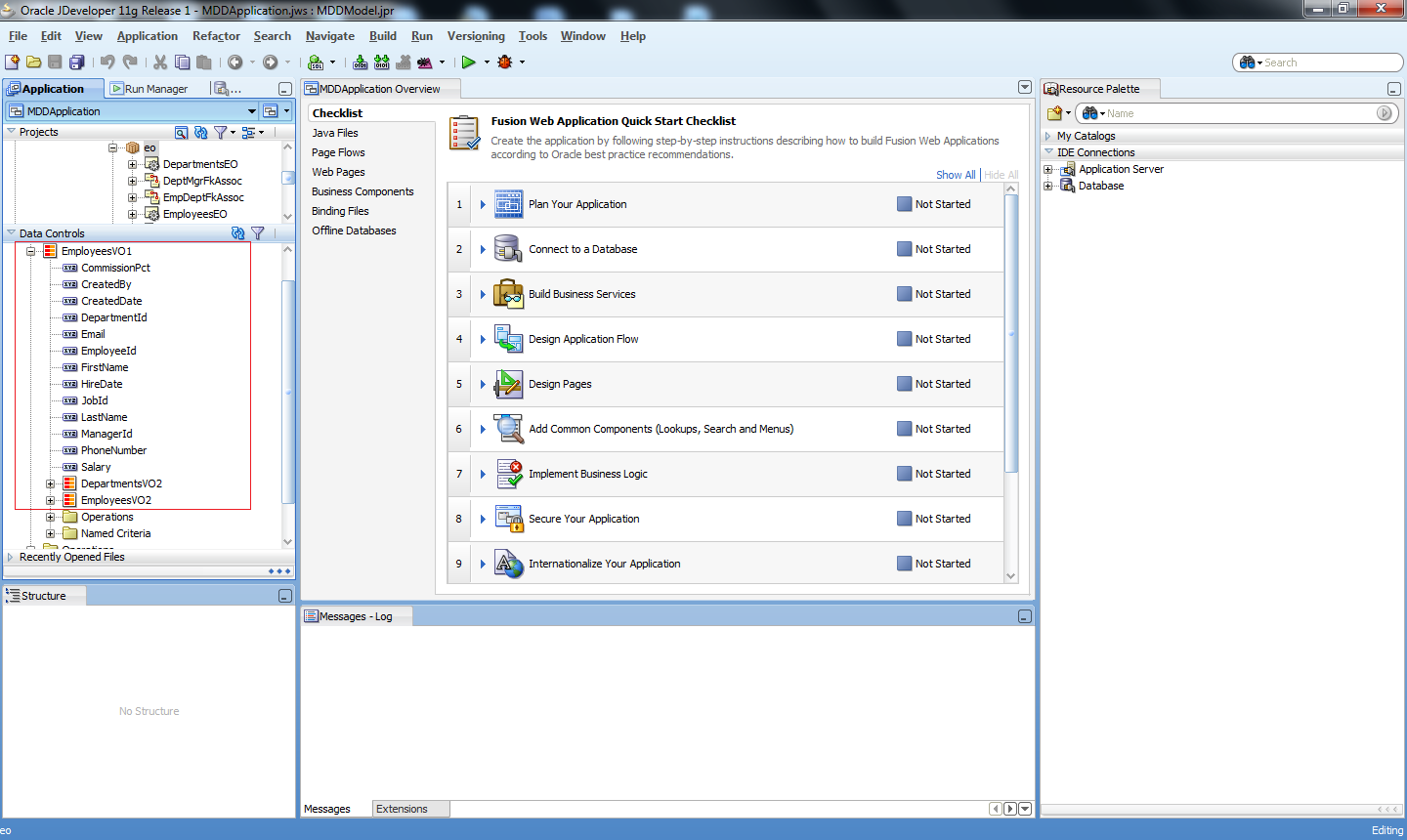Click the checklist vertical scrollbar thumb

1011,332
